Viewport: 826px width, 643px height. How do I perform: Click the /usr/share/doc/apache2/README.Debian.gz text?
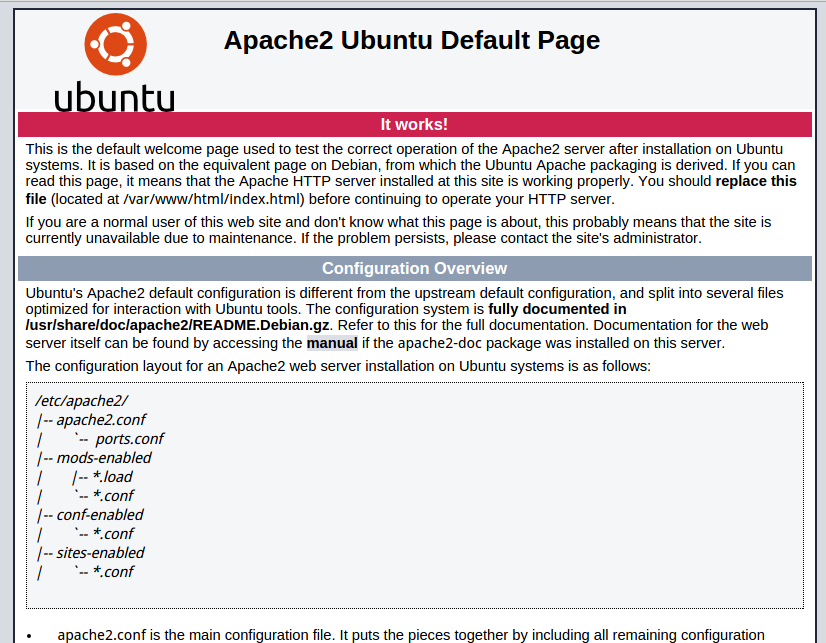178,325
